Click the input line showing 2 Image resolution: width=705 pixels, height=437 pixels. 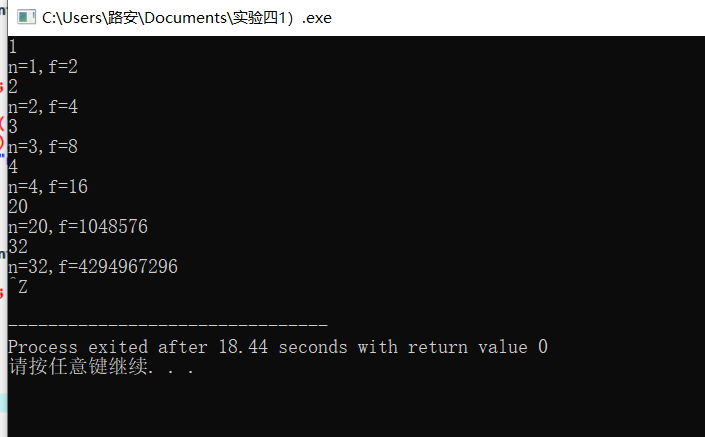pyautogui.click(x=13, y=87)
